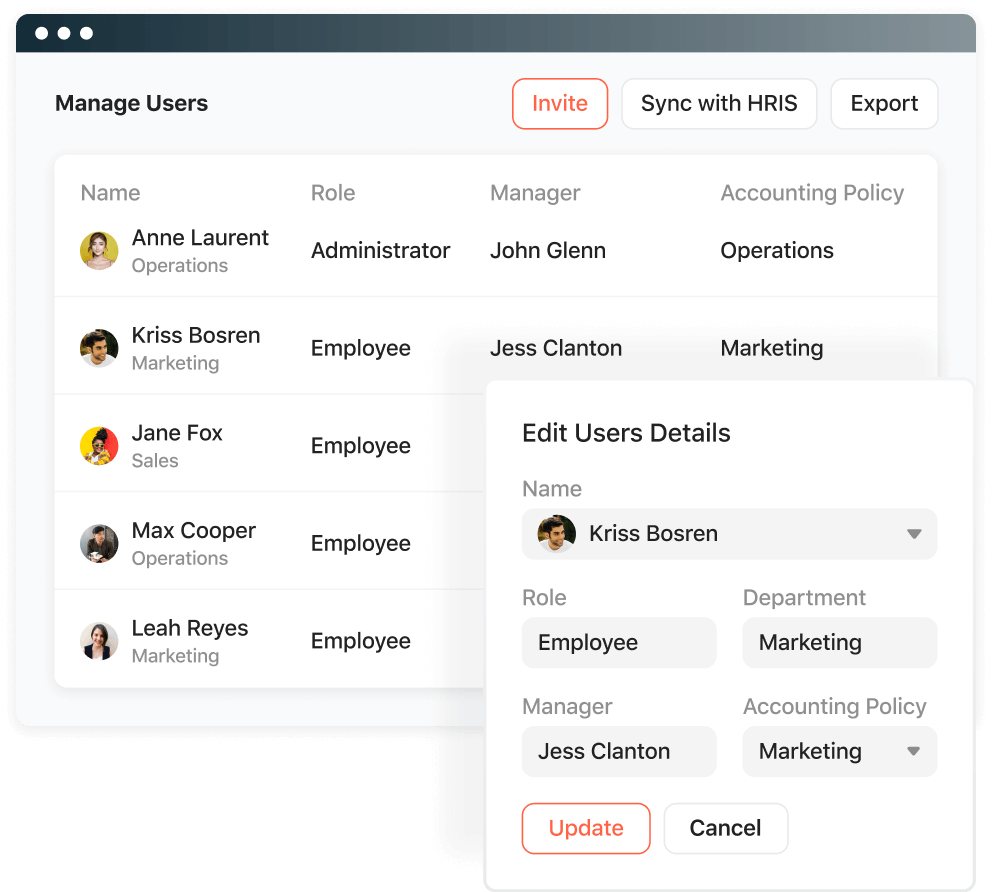
Task: Click Jane Fox's Employee role cell
Action: point(361,447)
